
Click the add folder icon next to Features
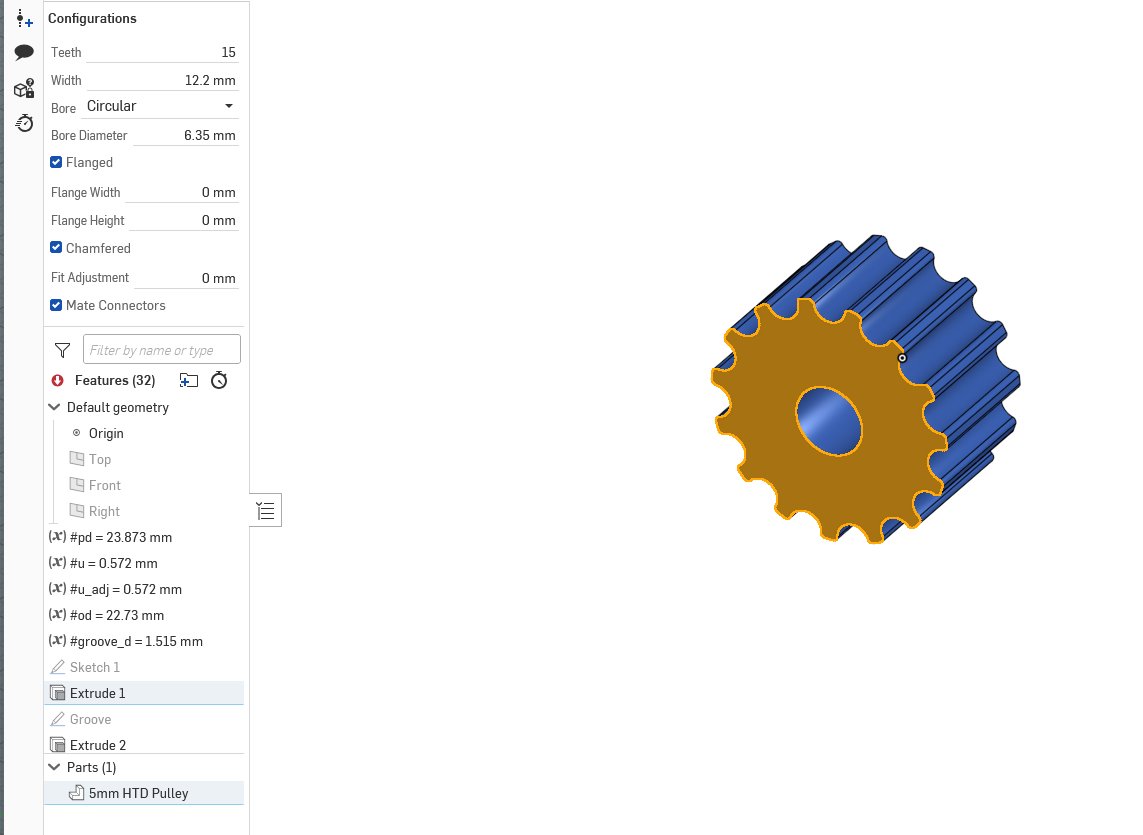point(189,380)
